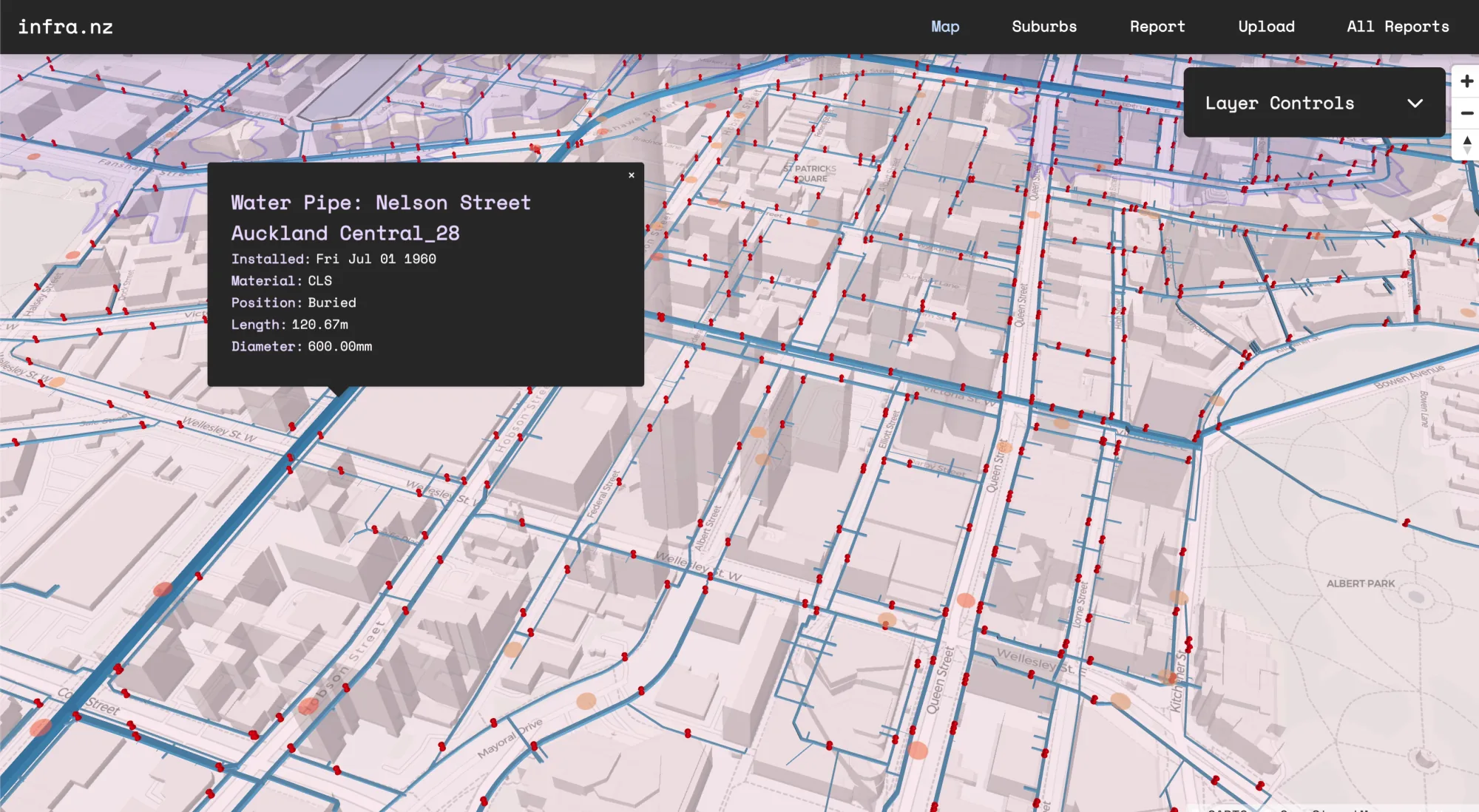Click the Diameter: 600.00mm line
Image resolution: width=1479 pixels, height=812 pixels.
[x=302, y=346]
